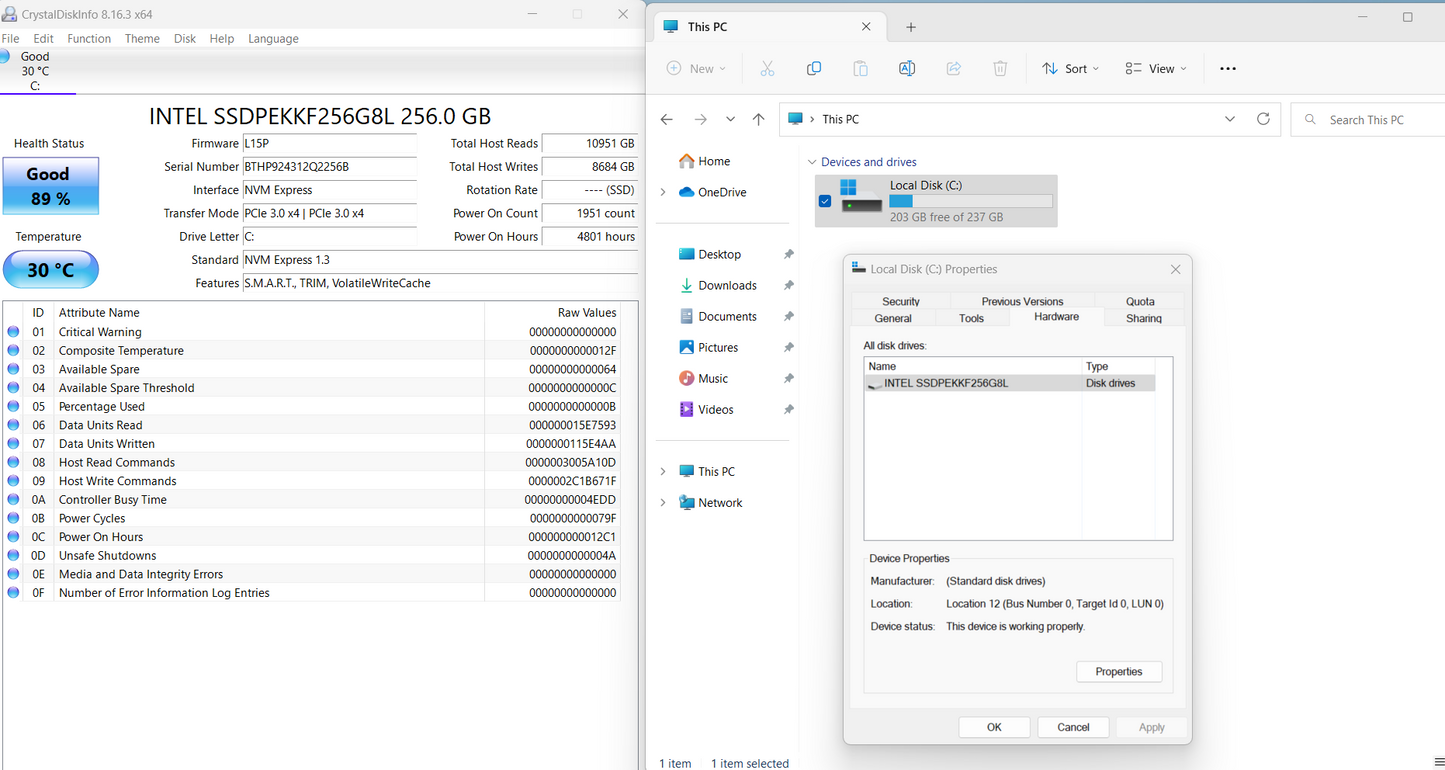
Task: Switch to the Previous Versions tab
Action: pos(1022,301)
